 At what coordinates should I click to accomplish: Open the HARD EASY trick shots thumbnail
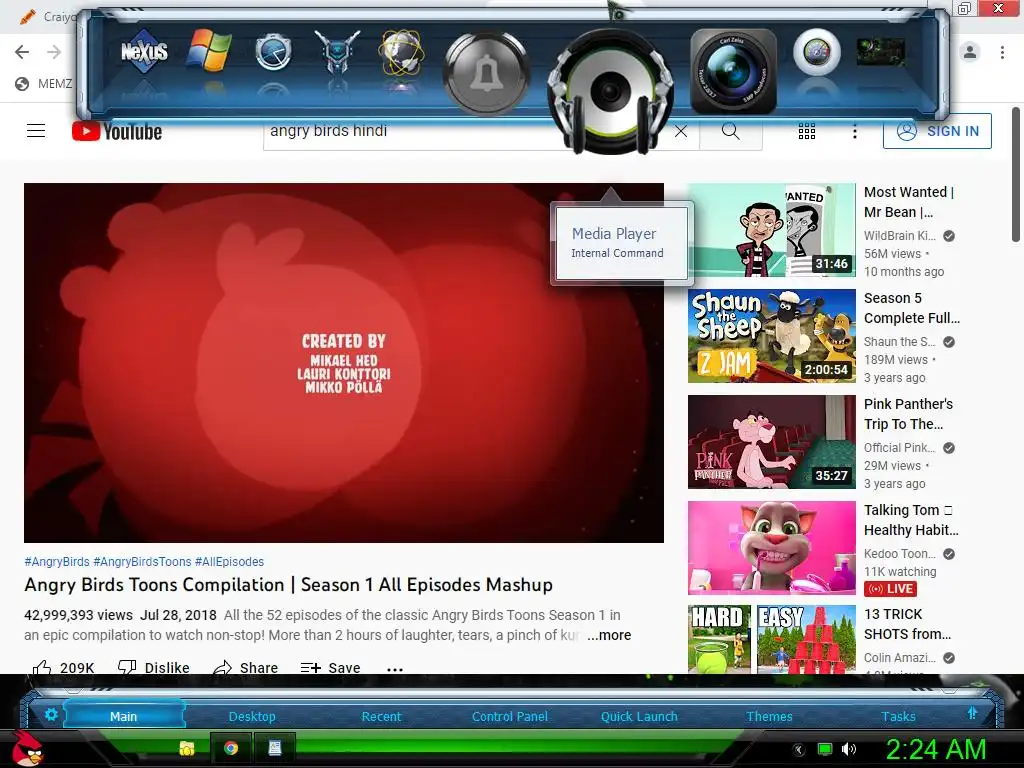[771, 639]
